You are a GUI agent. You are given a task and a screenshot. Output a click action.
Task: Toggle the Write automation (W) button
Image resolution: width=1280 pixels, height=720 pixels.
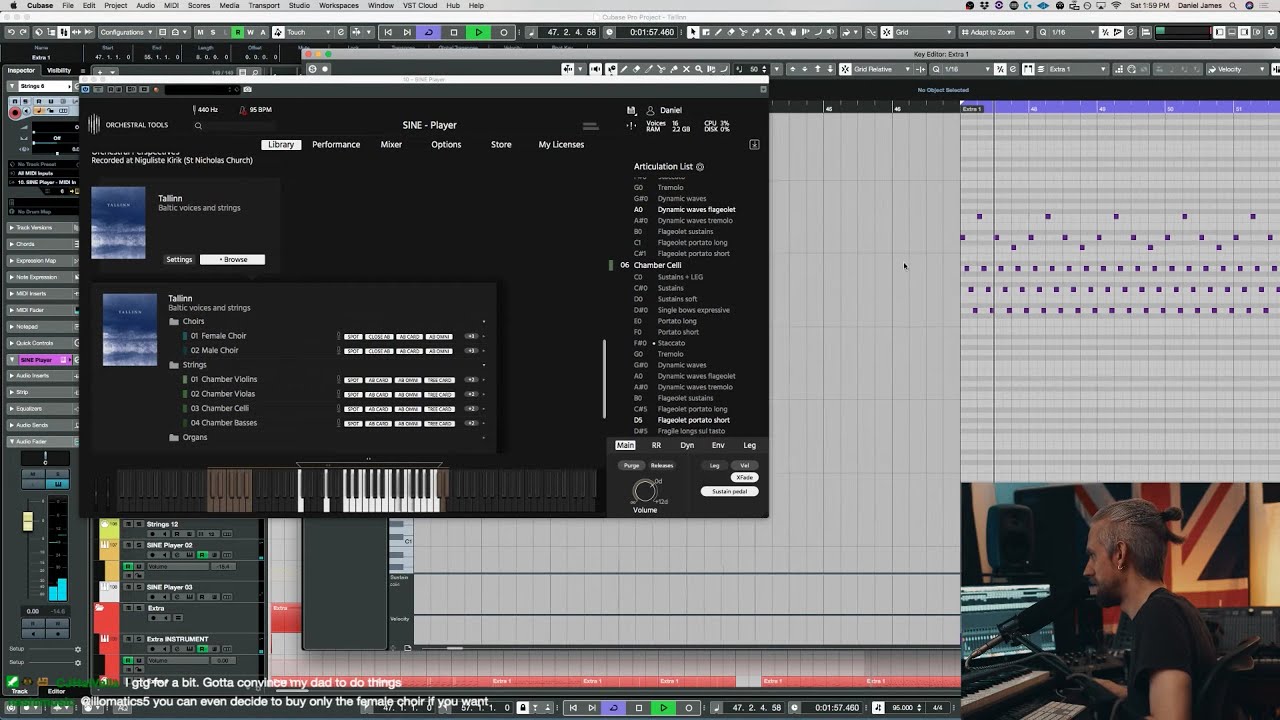click(250, 32)
